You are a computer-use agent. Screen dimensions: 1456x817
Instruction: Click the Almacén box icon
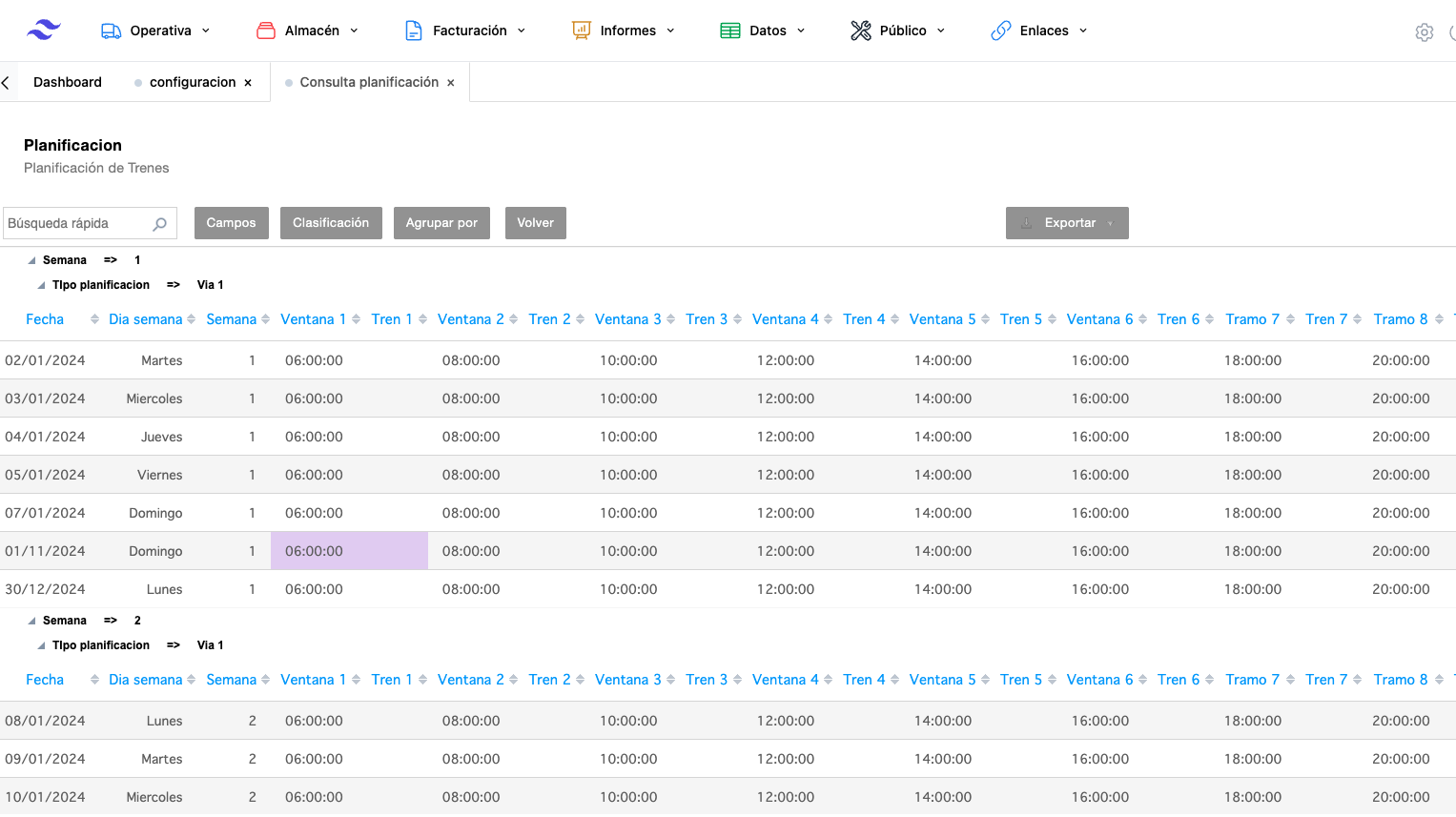(266, 31)
